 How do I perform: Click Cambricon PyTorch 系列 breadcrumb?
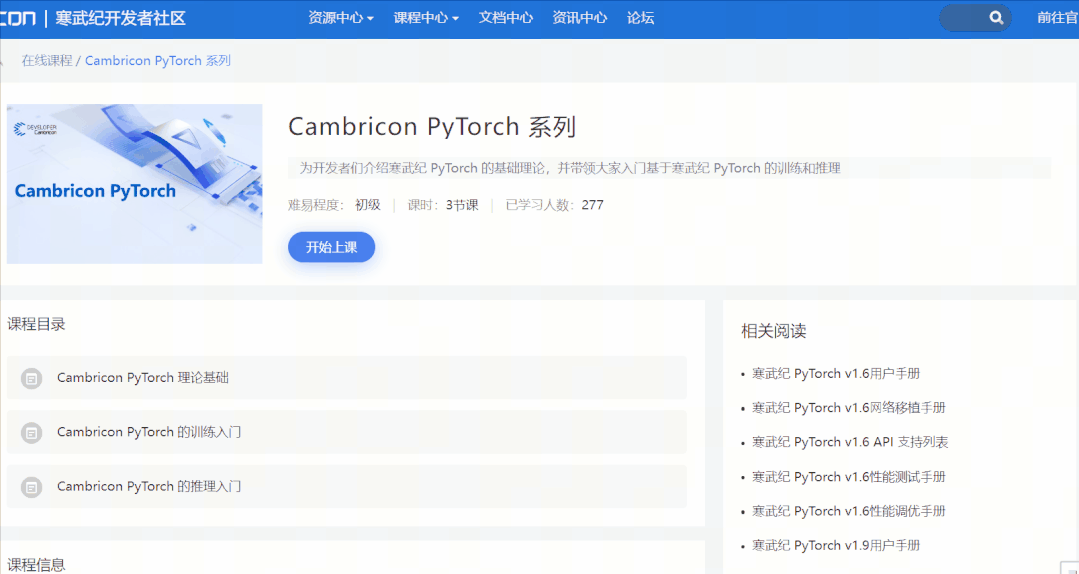coord(158,61)
